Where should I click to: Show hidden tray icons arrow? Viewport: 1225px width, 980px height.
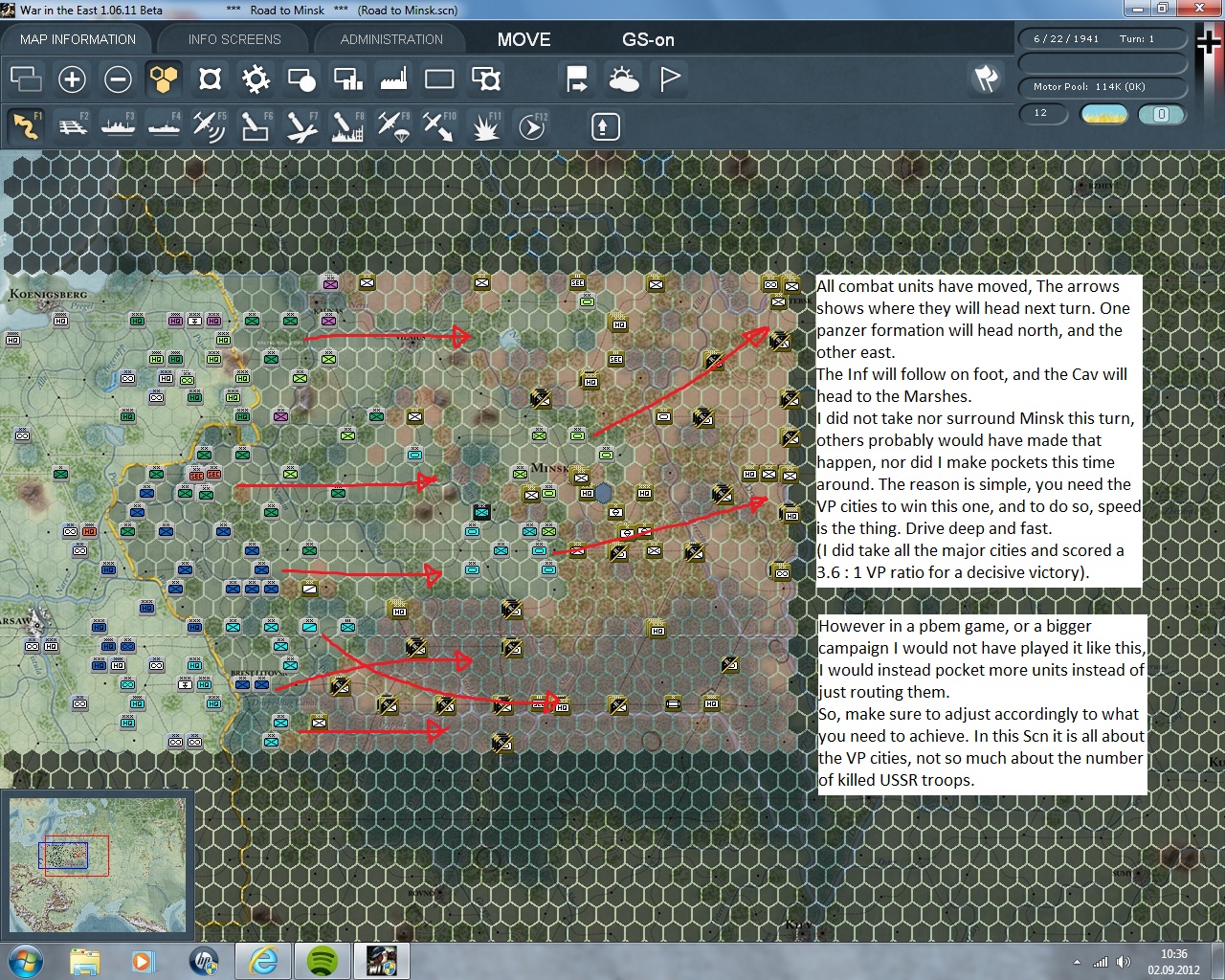[x=1077, y=962]
